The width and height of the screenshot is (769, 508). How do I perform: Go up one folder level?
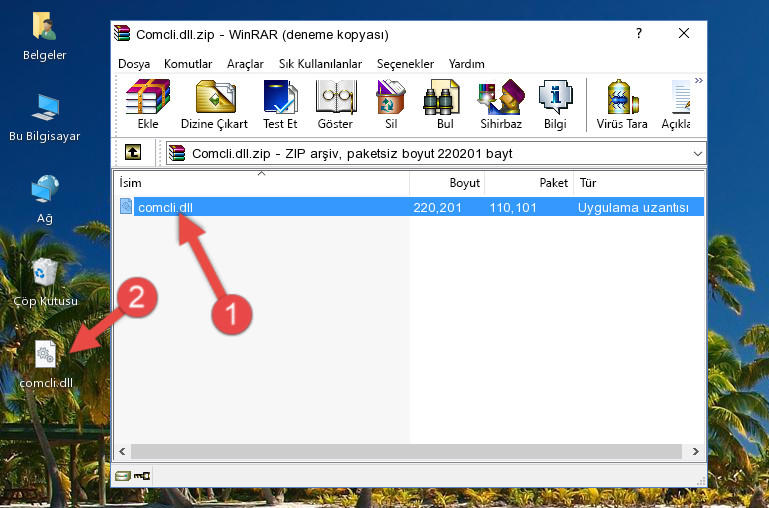coord(133,152)
